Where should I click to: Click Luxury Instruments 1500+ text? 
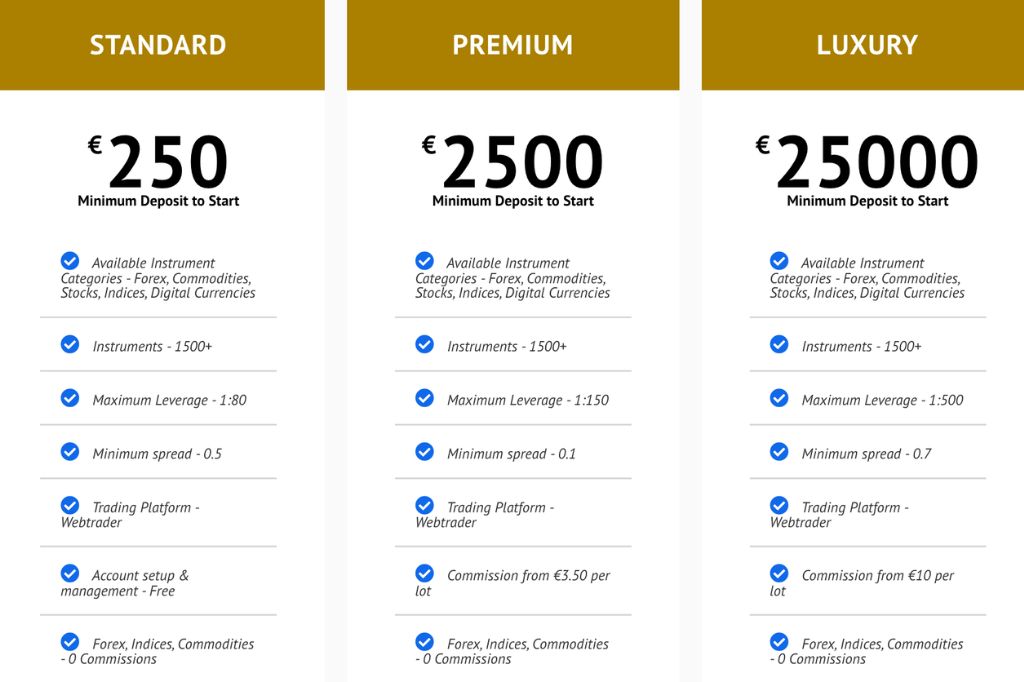[861, 346]
